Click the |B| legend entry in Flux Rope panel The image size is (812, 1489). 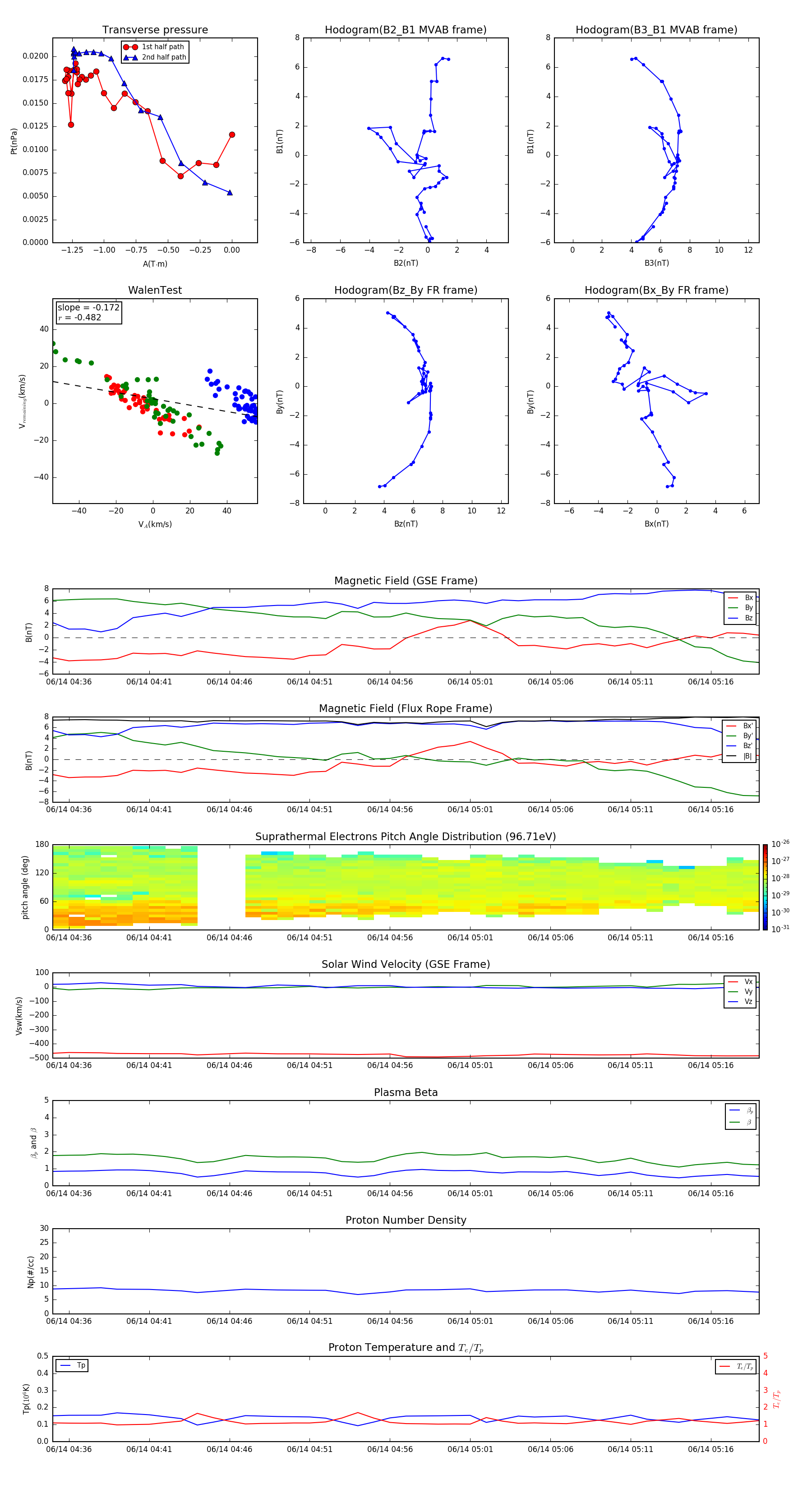(x=739, y=756)
